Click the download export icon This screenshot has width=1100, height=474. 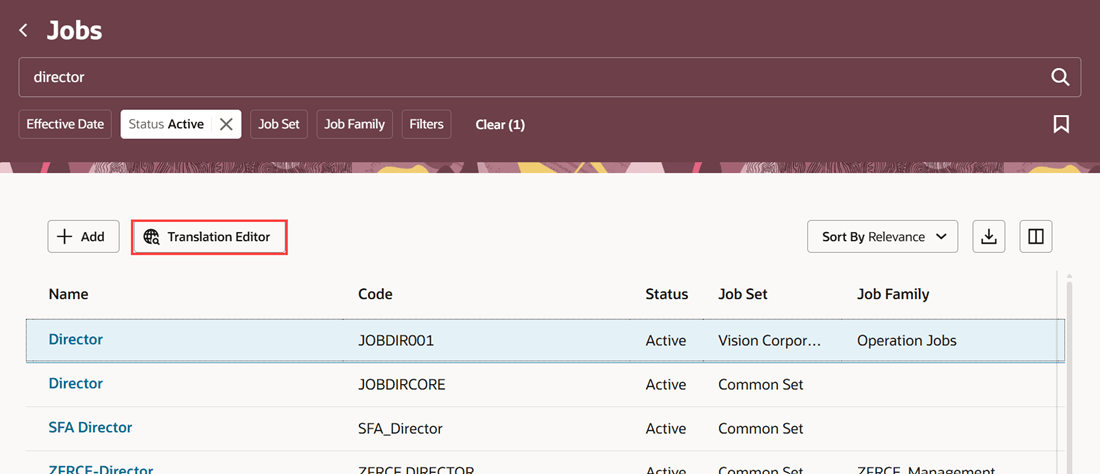988,236
